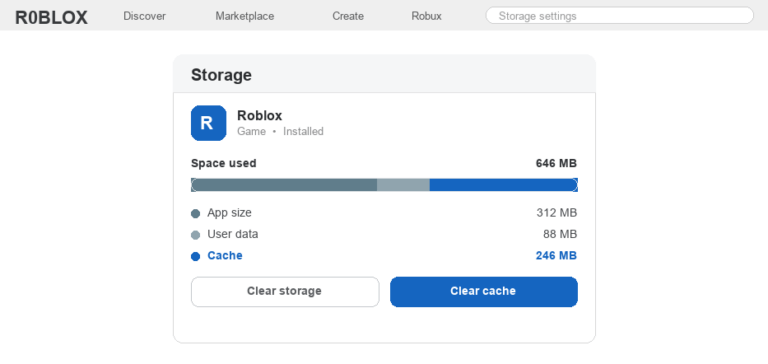Image resolution: width=768 pixels, height=364 pixels.
Task: Click the Clear cache button
Action: pyautogui.click(x=483, y=291)
